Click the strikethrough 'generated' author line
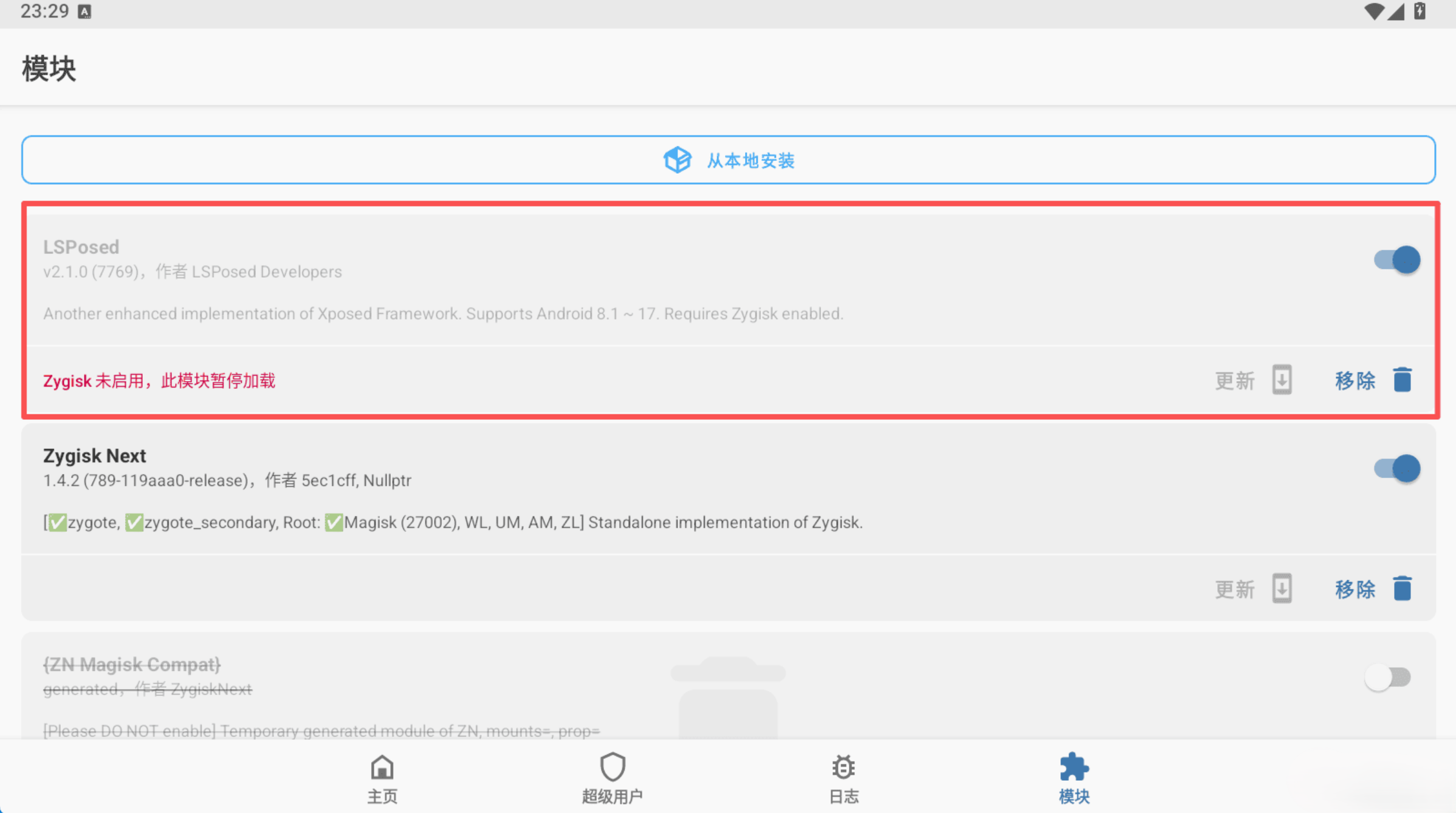 147,689
